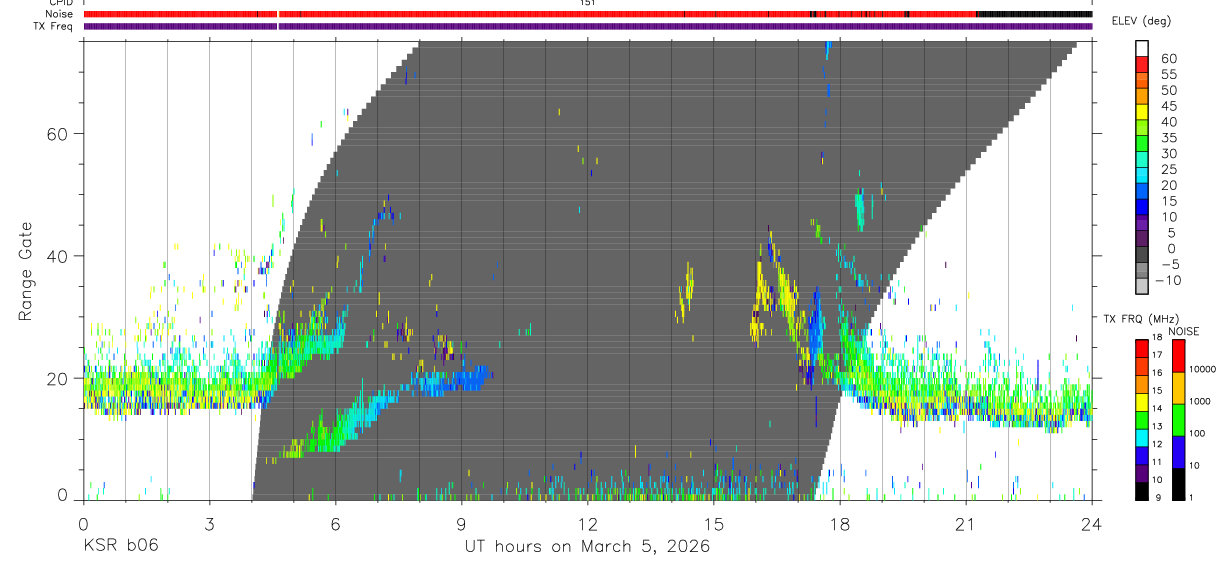Click the purple TX Freq strip above the plot
The height and width of the screenshot is (567, 1228).
pyautogui.click(x=588, y=26)
